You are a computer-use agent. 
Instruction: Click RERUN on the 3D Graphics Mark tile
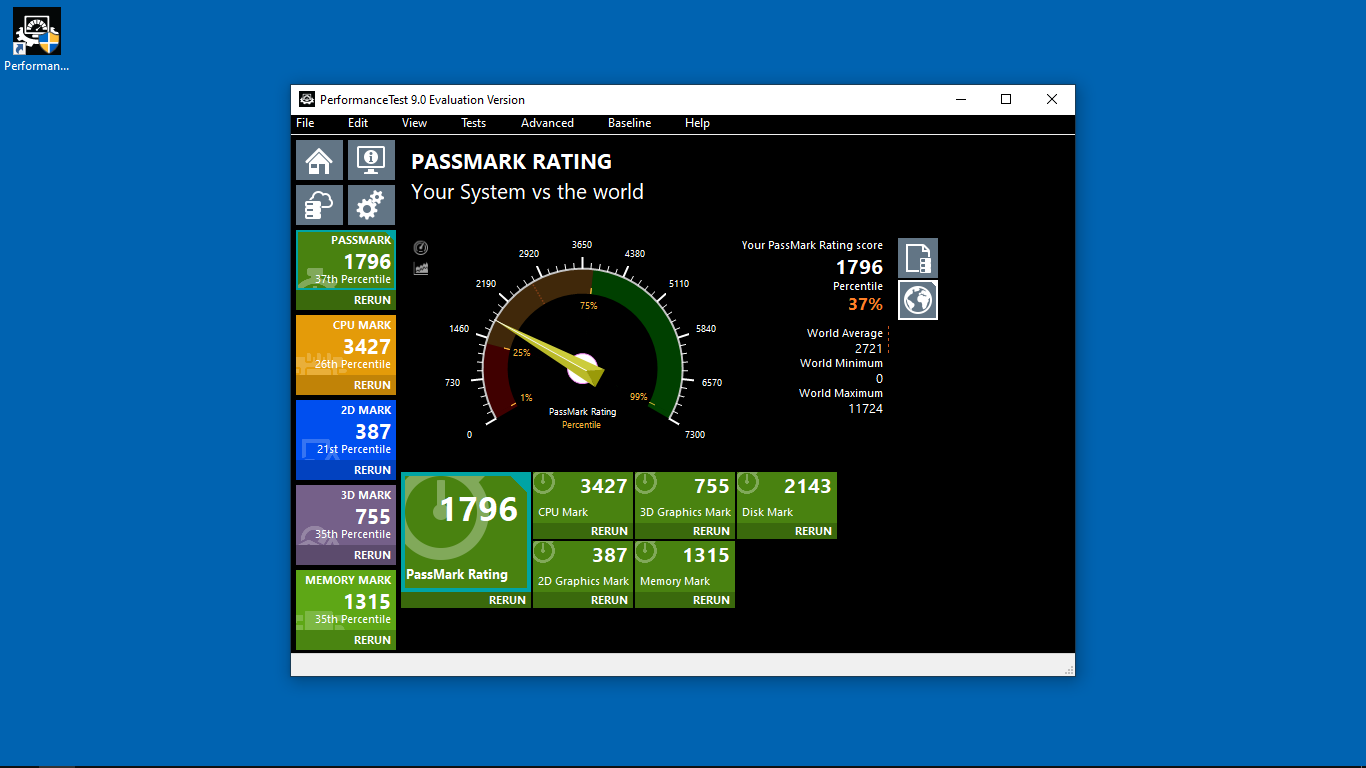711,531
